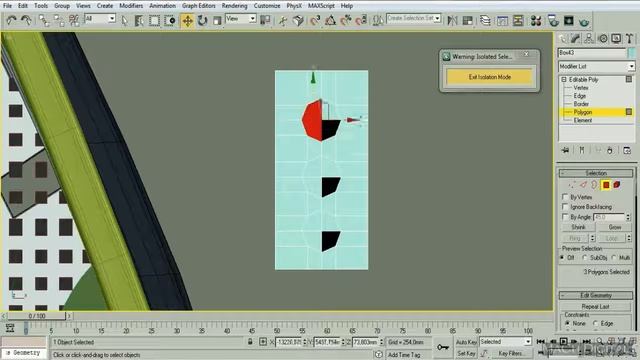Check the By Angle checkbox
This screenshot has width=640, height=360.
[565, 217]
